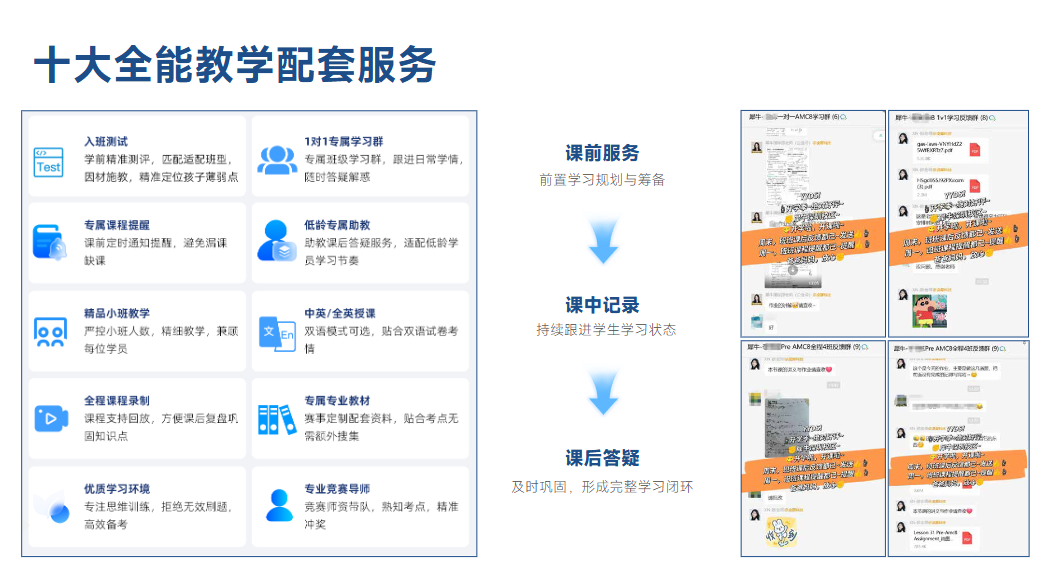Viewport: 1053px width, 569px height.
Task: Click the Crayon Shin-chan sticker in the 1v1学习反馈群 chat
Action: coord(929,311)
